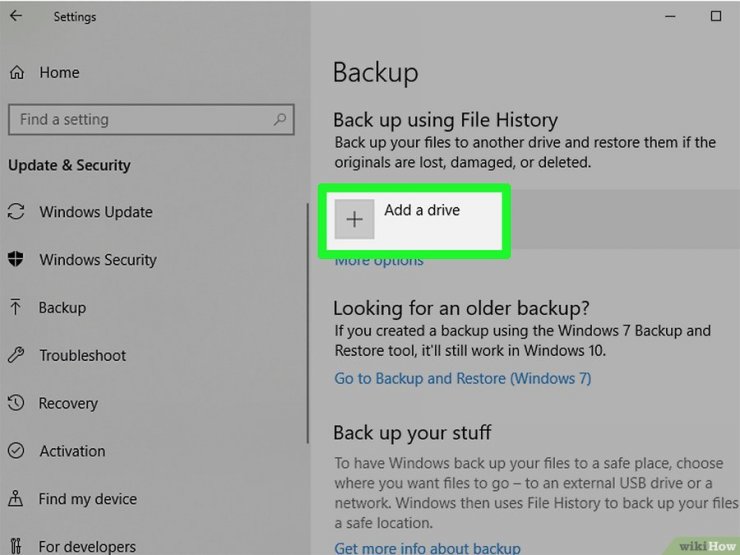Click the Troubleshoot wrench icon
Image resolution: width=740 pixels, height=555 pixels.
click(x=16, y=354)
